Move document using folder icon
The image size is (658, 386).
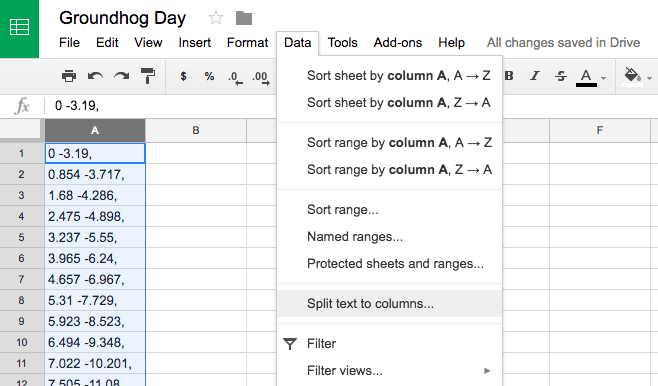(244, 18)
